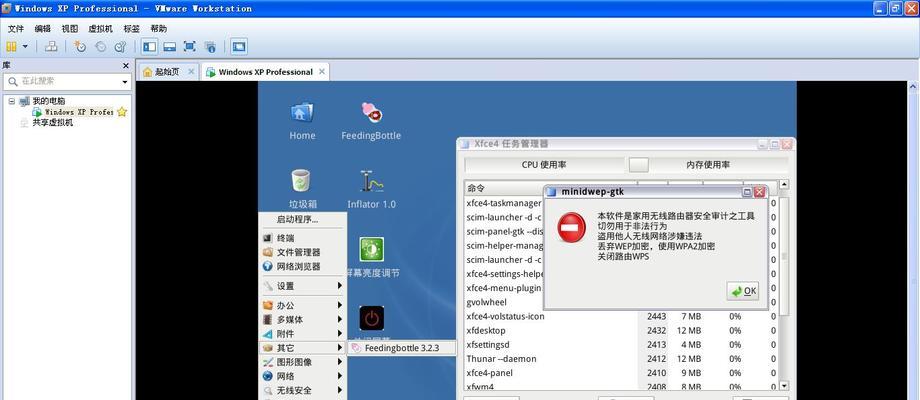Close the Windows XP Professional tab

322,72
